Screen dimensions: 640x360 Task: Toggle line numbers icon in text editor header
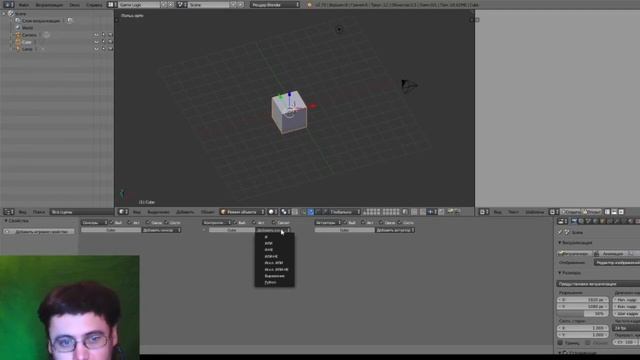click(607, 211)
